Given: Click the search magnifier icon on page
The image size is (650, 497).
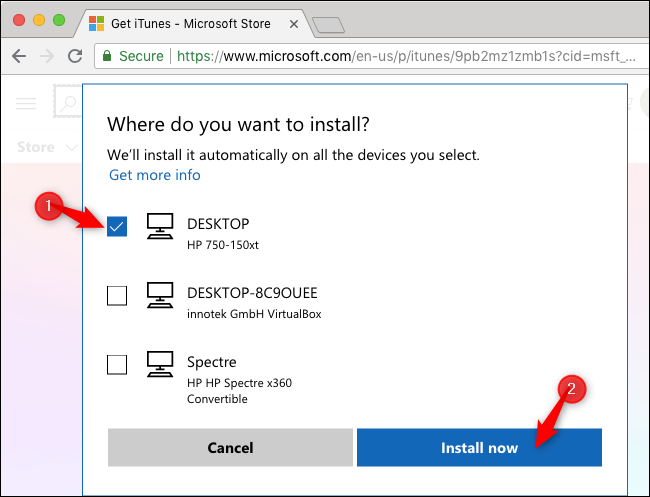Looking at the screenshot, I should 68,102.
